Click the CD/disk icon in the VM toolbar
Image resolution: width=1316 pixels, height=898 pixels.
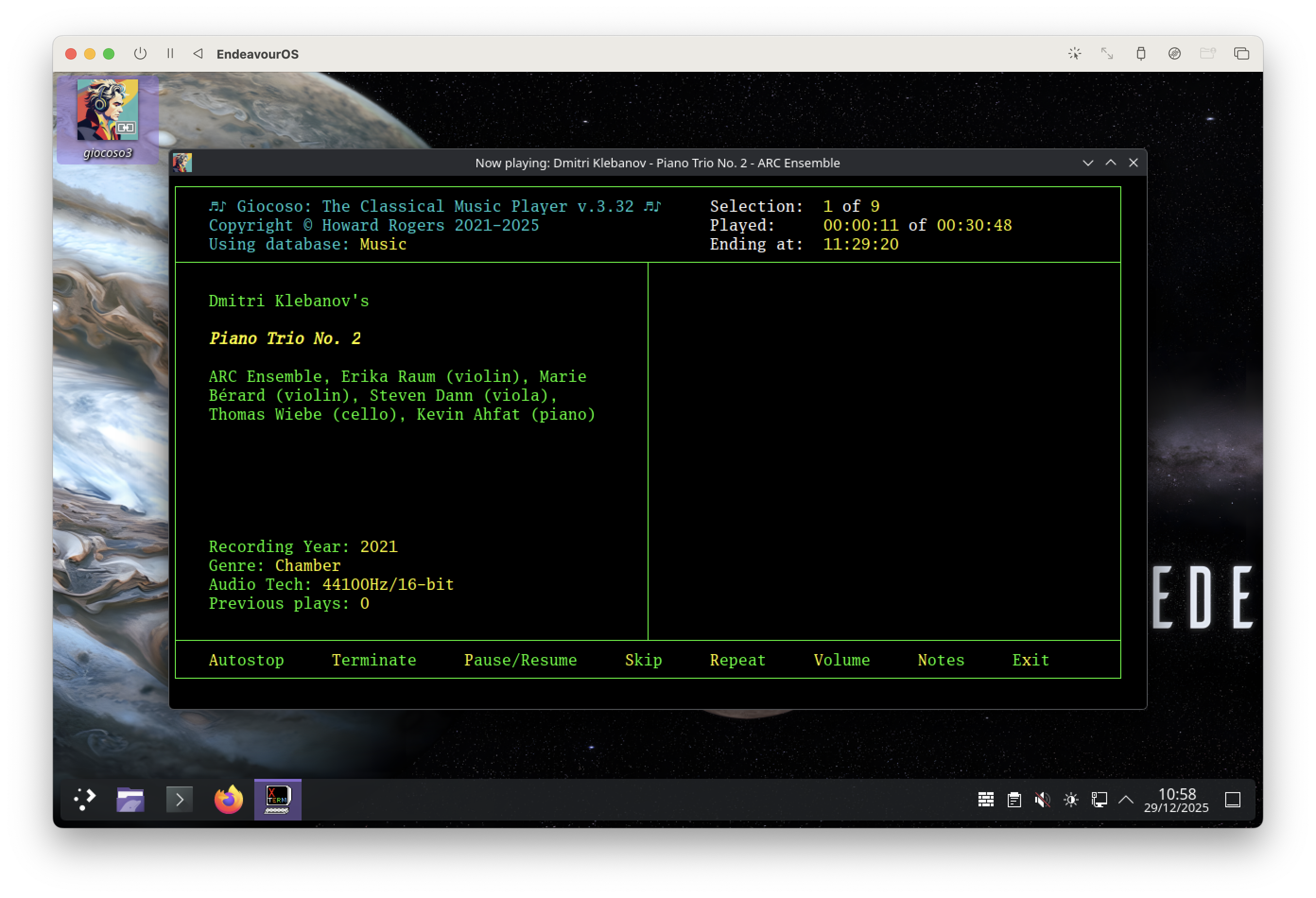[1175, 54]
